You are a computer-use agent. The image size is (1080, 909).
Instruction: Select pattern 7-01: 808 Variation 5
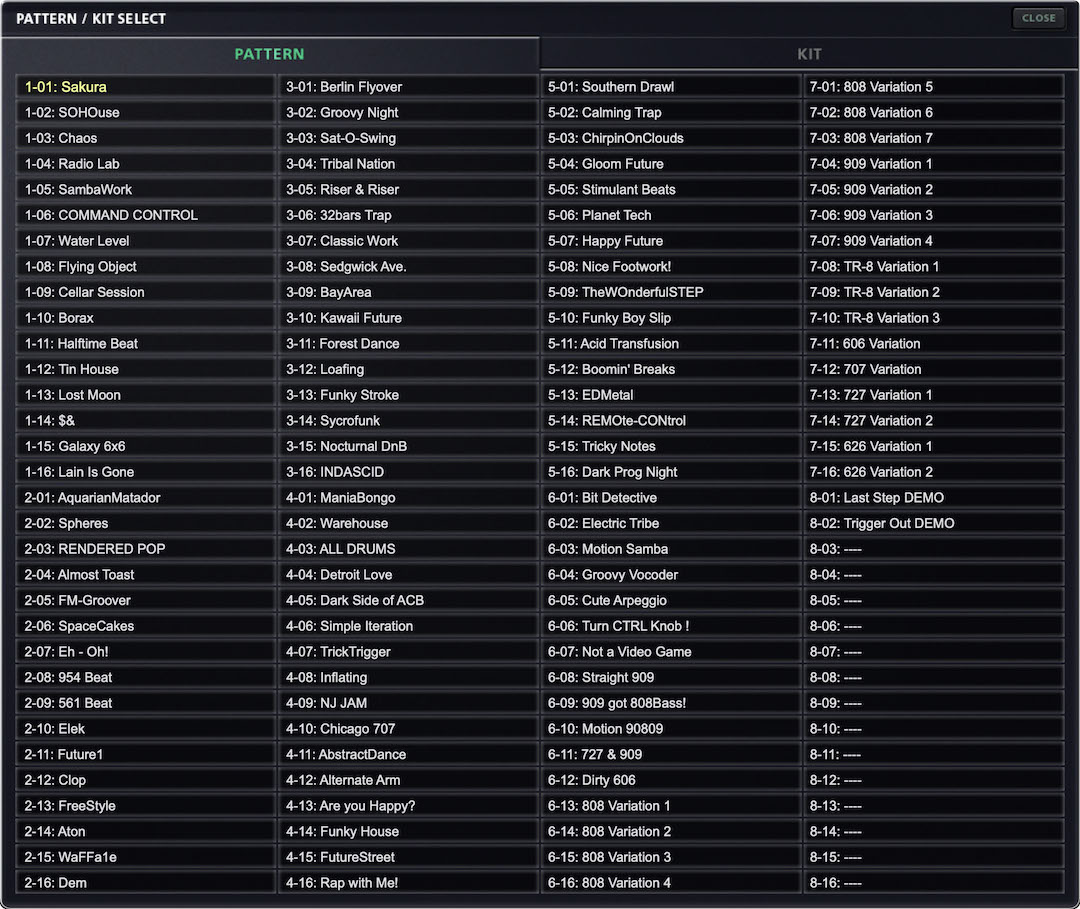point(932,87)
